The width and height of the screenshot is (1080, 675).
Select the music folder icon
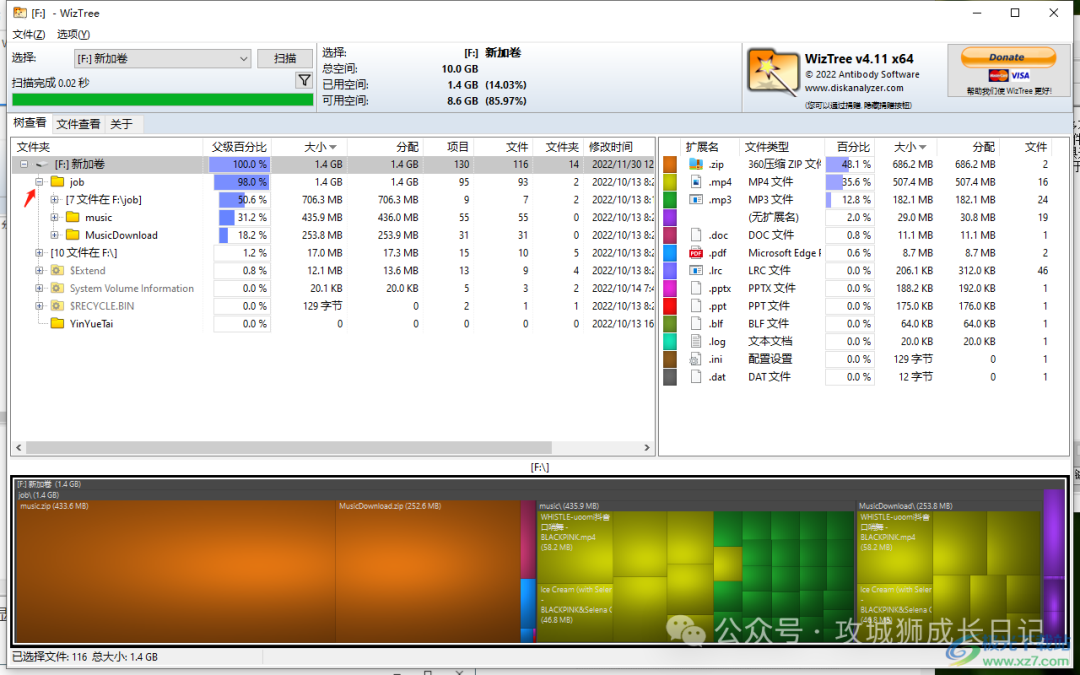point(73,217)
